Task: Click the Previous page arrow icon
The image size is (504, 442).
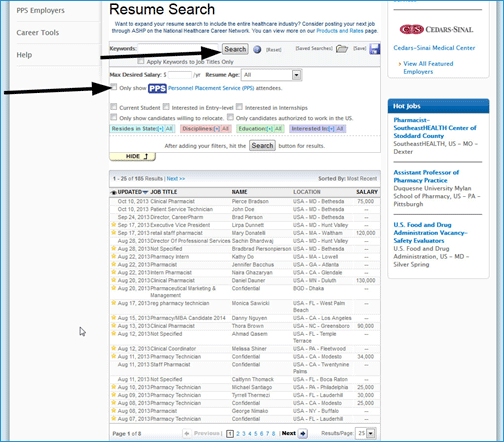Action: click(x=187, y=433)
